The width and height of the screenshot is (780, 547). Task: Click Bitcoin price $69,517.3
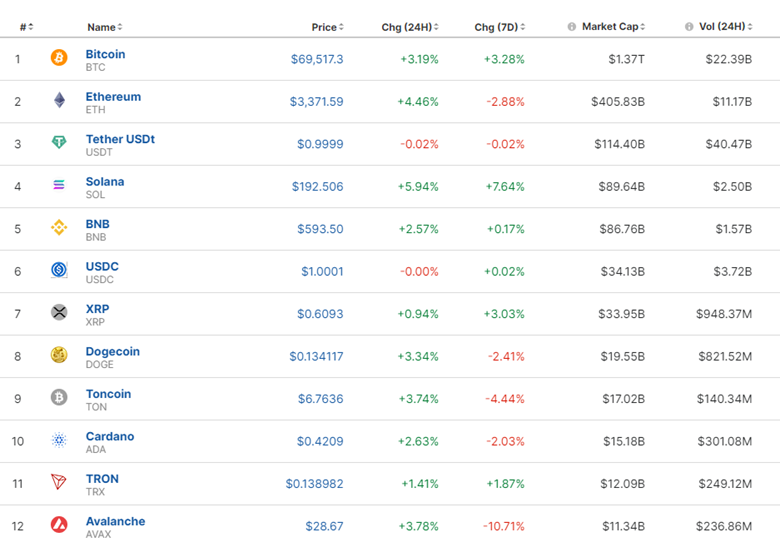pyautogui.click(x=317, y=59)
